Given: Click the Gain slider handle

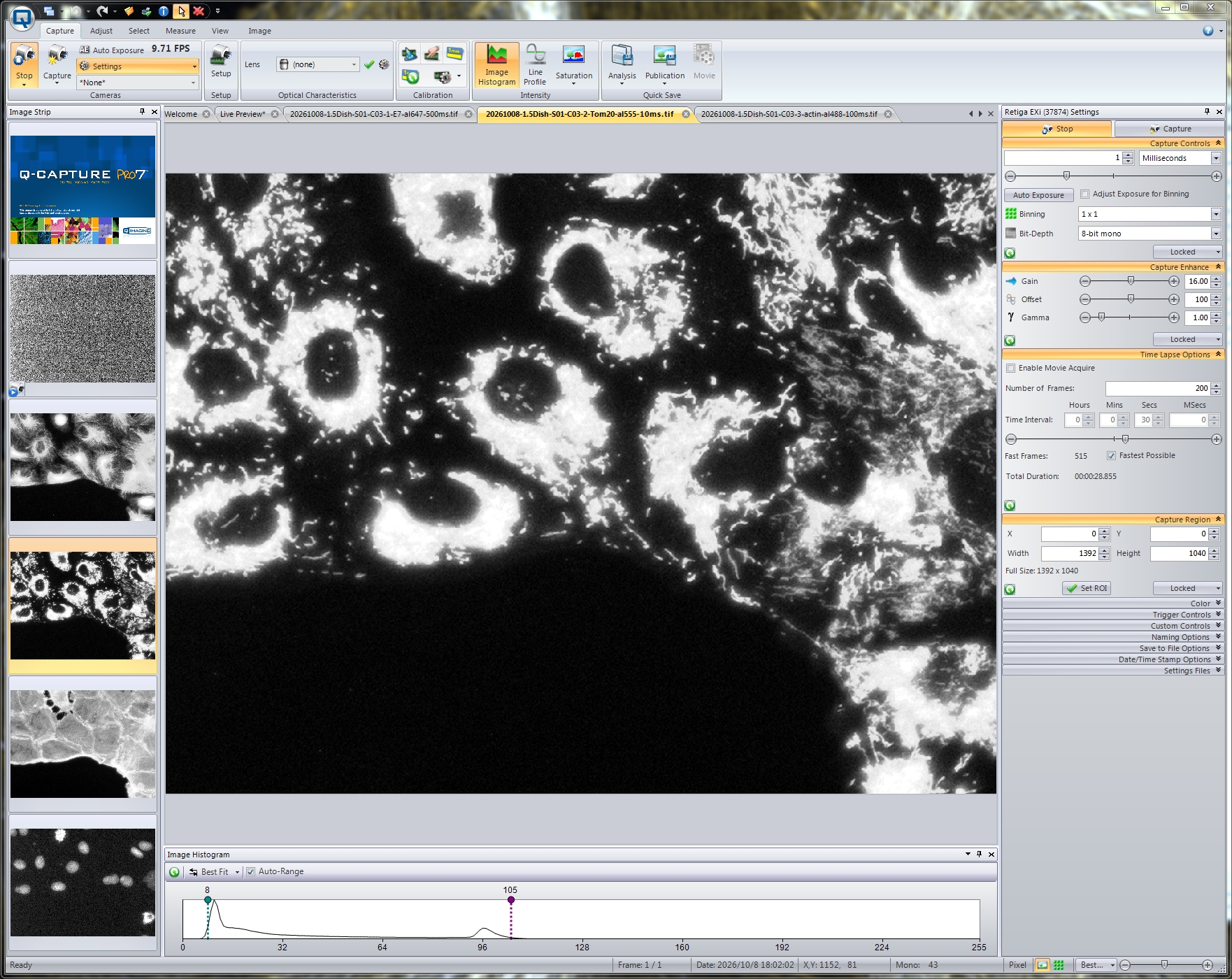Looking at the screenshot, I should [x=1131, y=281].
